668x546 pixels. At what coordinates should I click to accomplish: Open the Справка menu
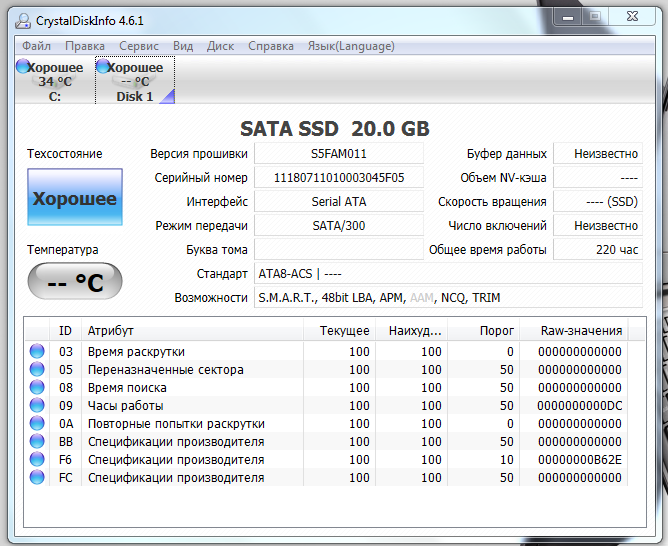pyautogui.click(x=271, y=46)
